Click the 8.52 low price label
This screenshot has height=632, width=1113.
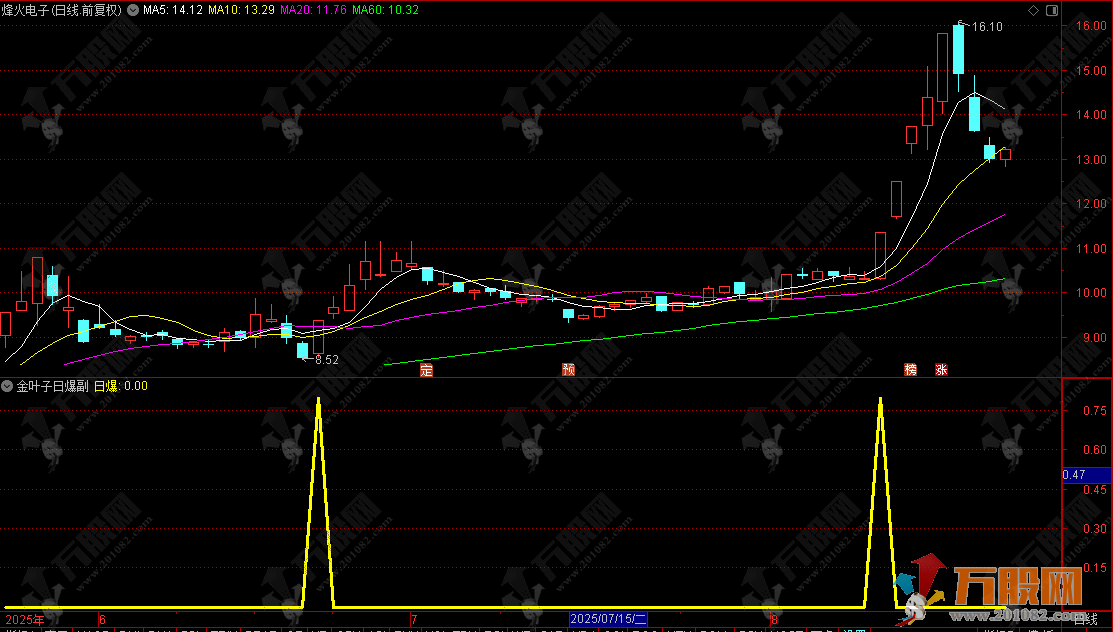coord(327,360)
